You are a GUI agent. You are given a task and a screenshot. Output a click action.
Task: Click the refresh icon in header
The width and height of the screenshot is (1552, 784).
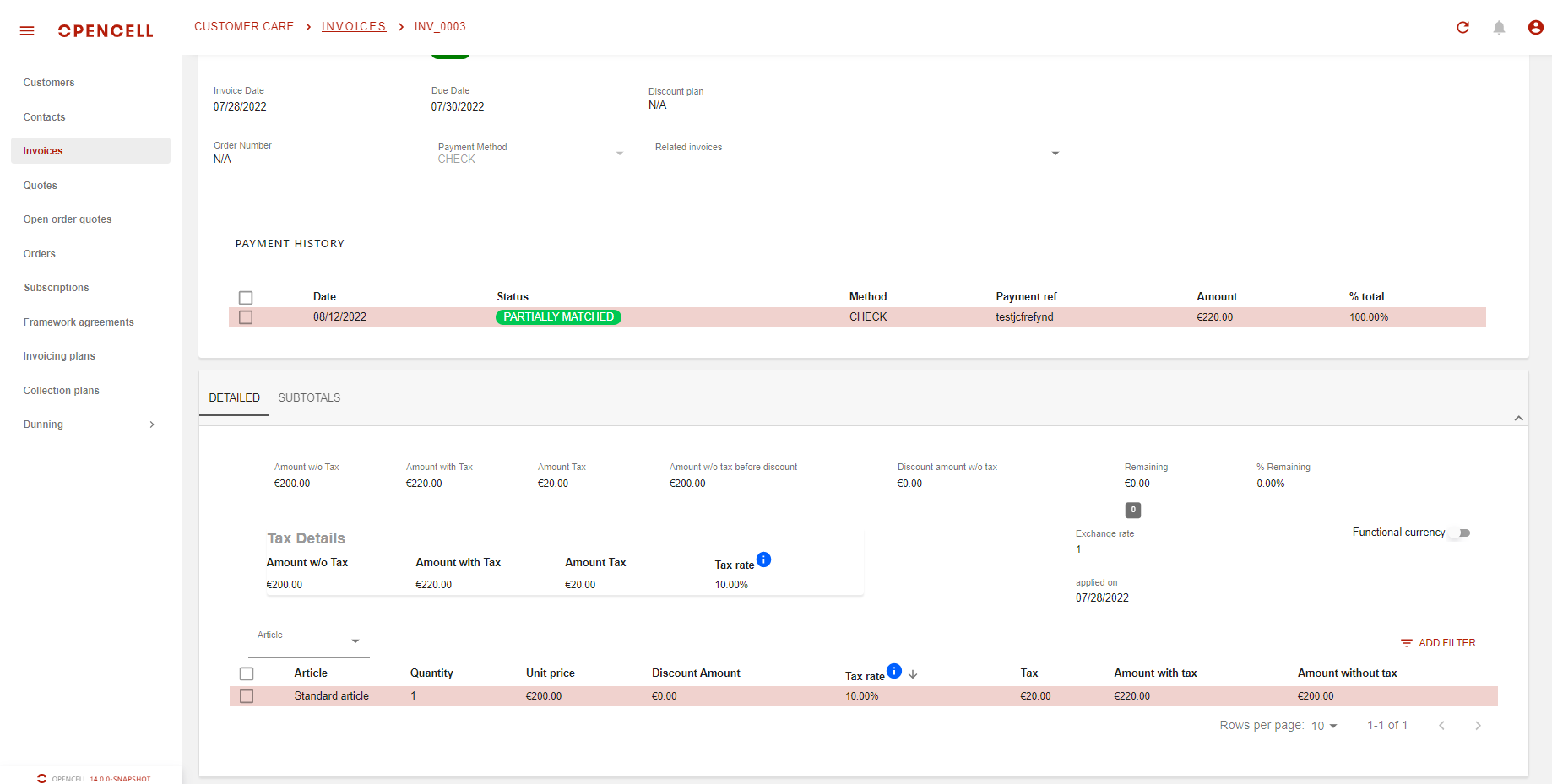pyautogui.click(x=1462, y=28)
